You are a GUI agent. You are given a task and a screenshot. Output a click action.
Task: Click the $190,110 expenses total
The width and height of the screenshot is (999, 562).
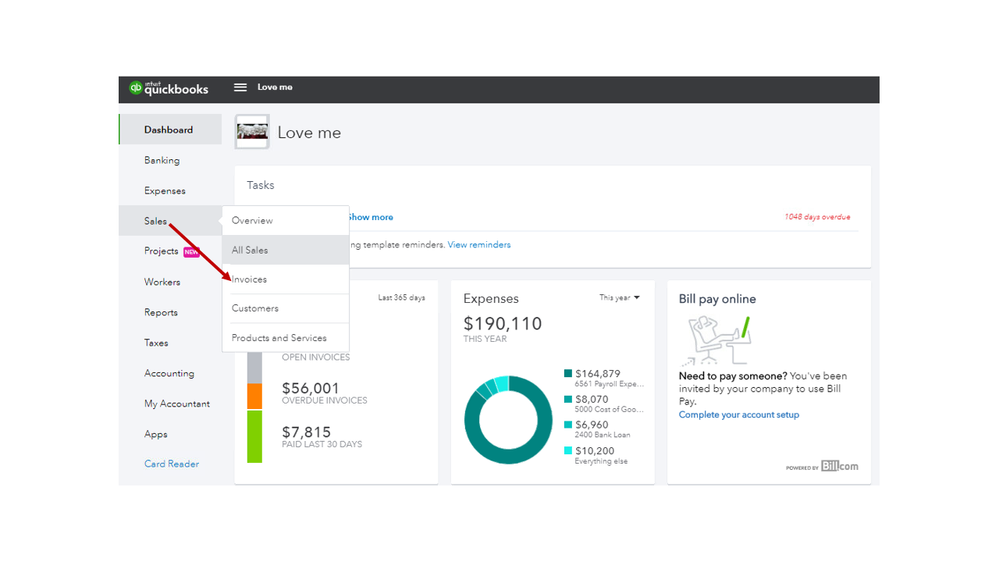click(503, 324)
